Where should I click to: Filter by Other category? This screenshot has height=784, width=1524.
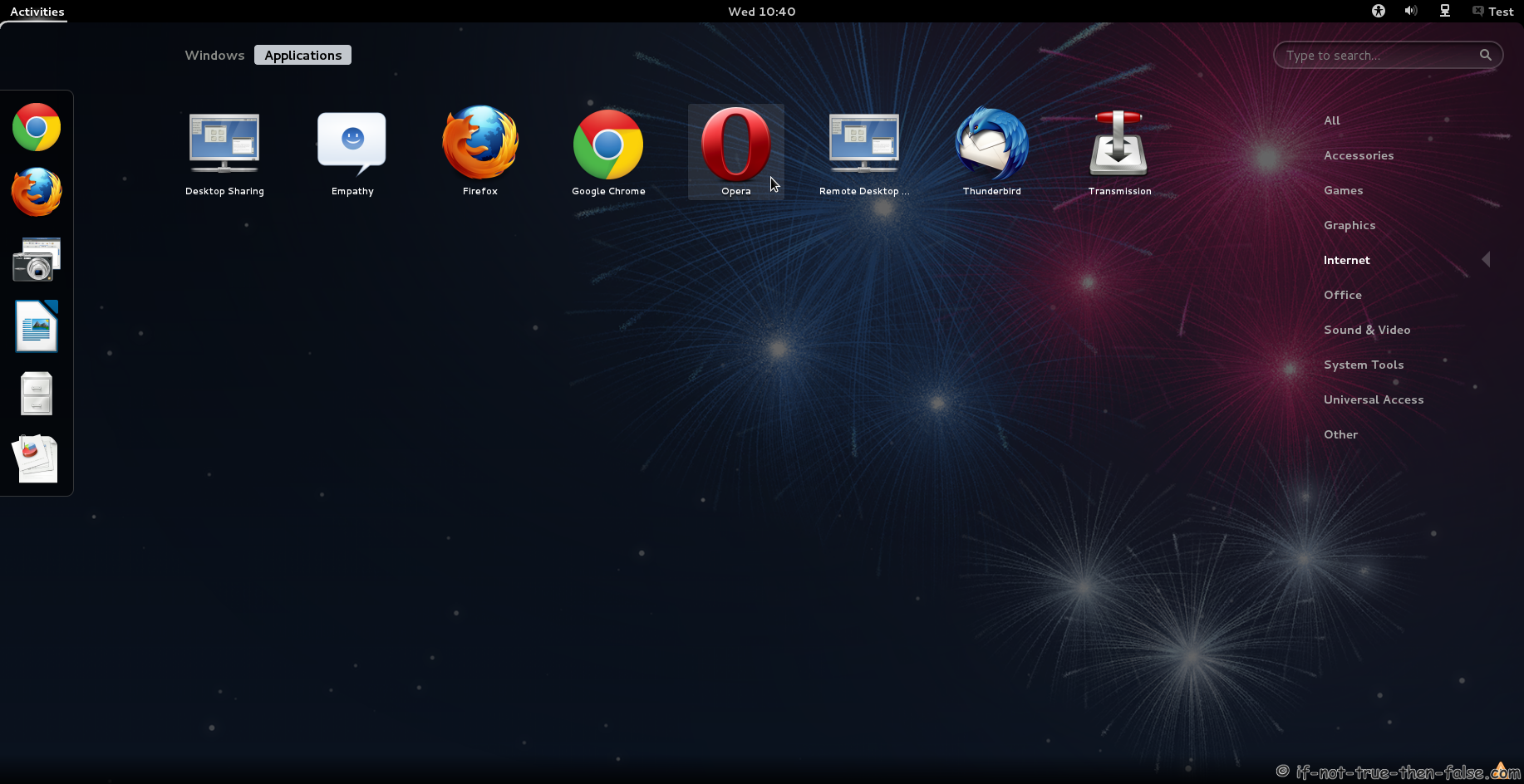(1340, 434)
